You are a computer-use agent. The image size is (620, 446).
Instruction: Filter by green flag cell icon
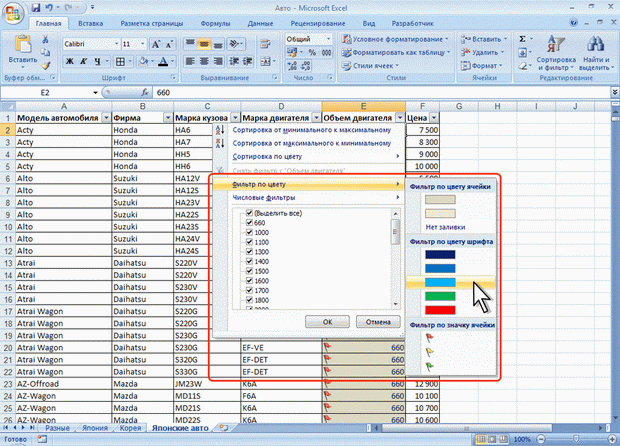click(429, 367)
